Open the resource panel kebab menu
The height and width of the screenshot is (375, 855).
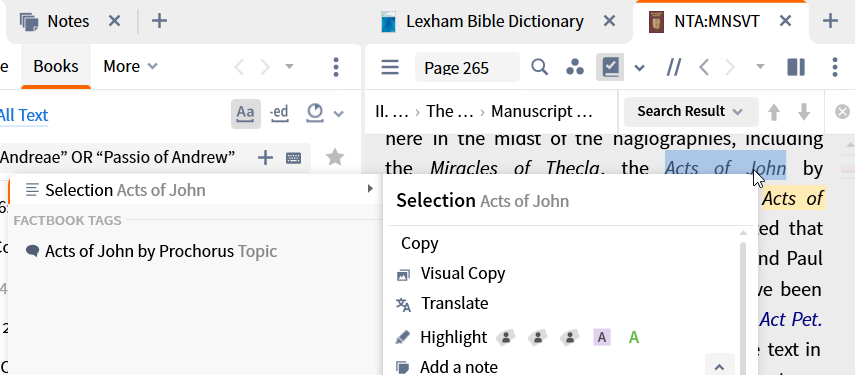(835, 67)
